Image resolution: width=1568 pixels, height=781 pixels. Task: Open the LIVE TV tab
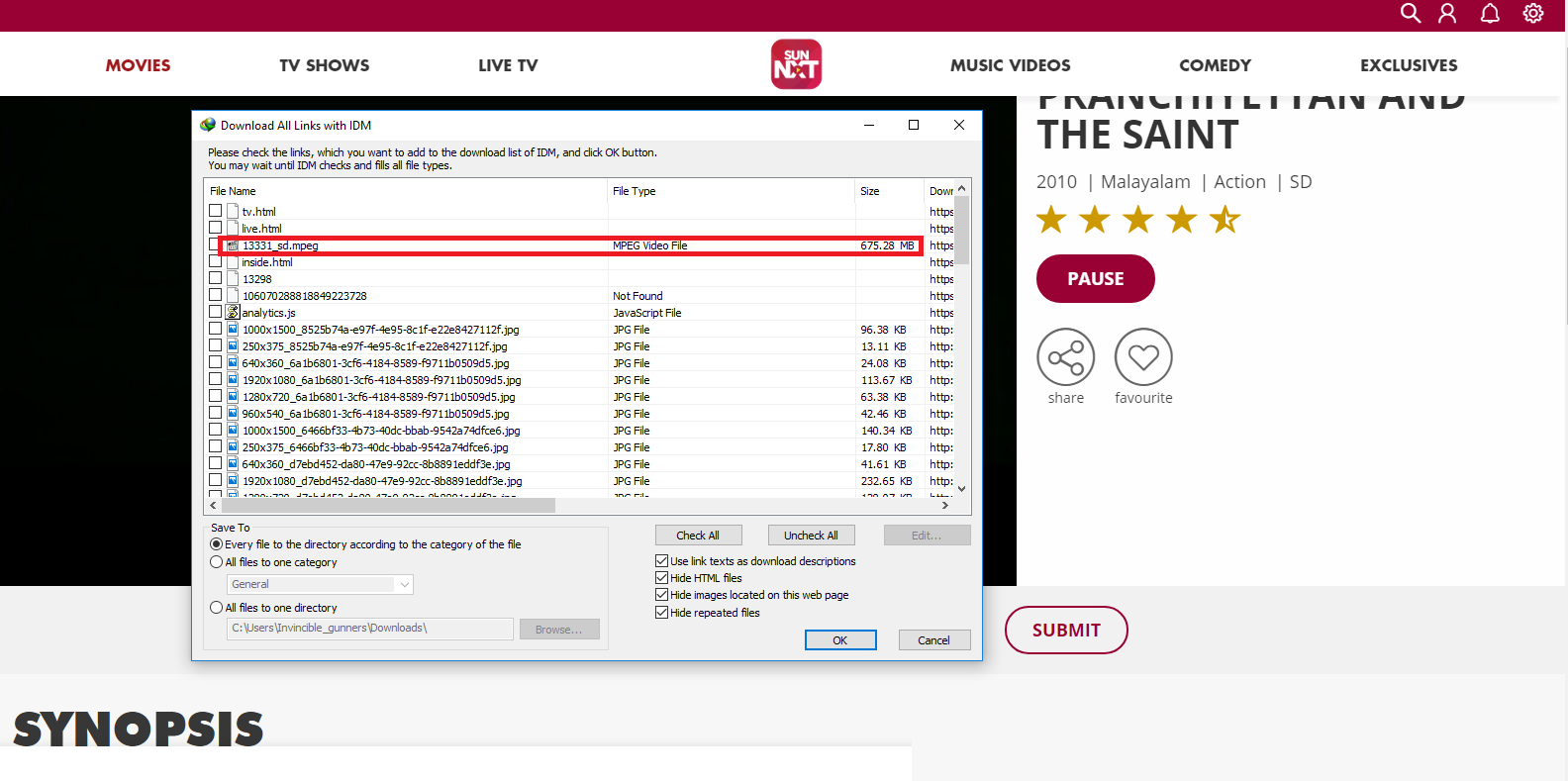(x=508, y=65)
